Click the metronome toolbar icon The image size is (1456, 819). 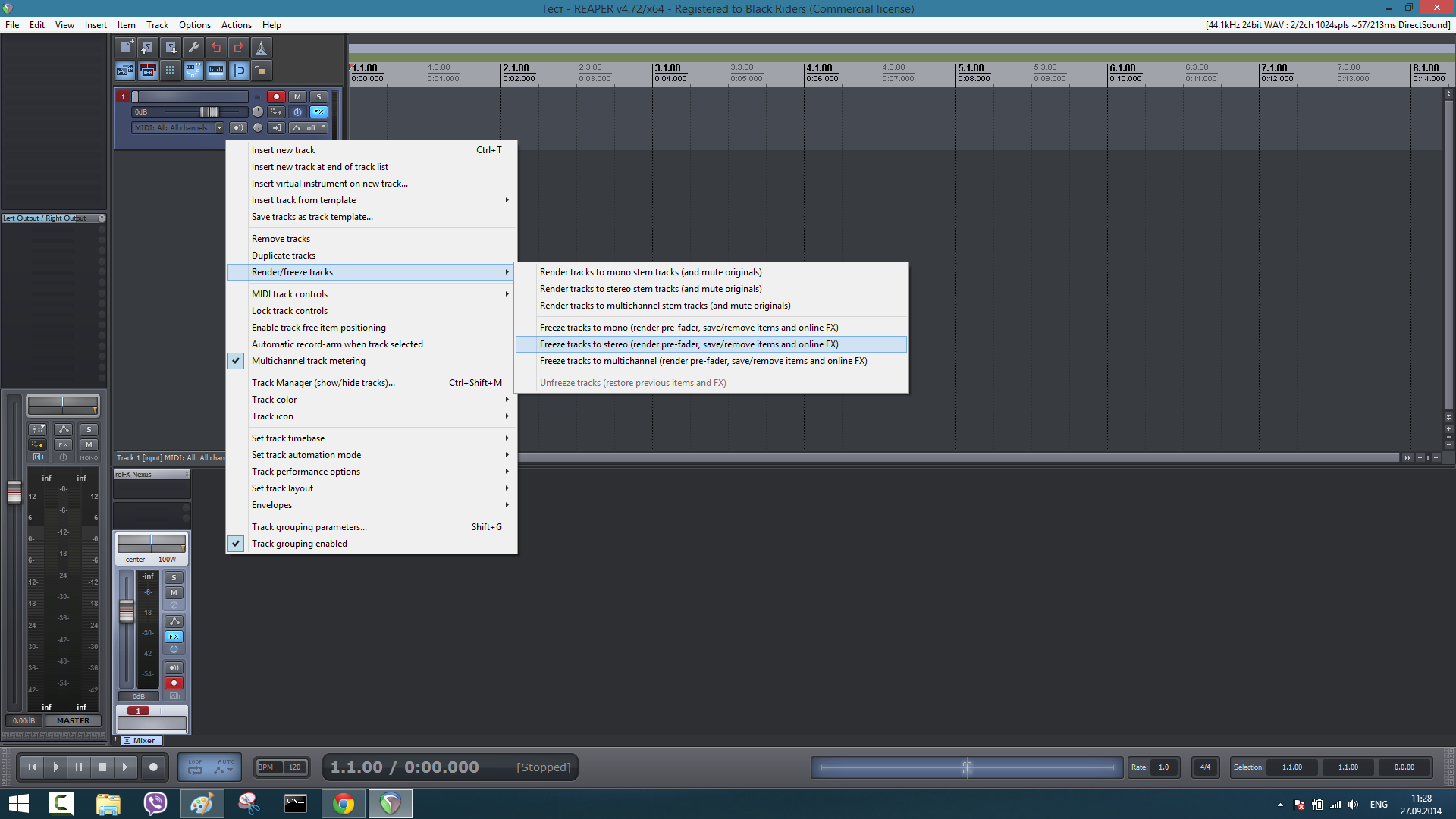261,48
